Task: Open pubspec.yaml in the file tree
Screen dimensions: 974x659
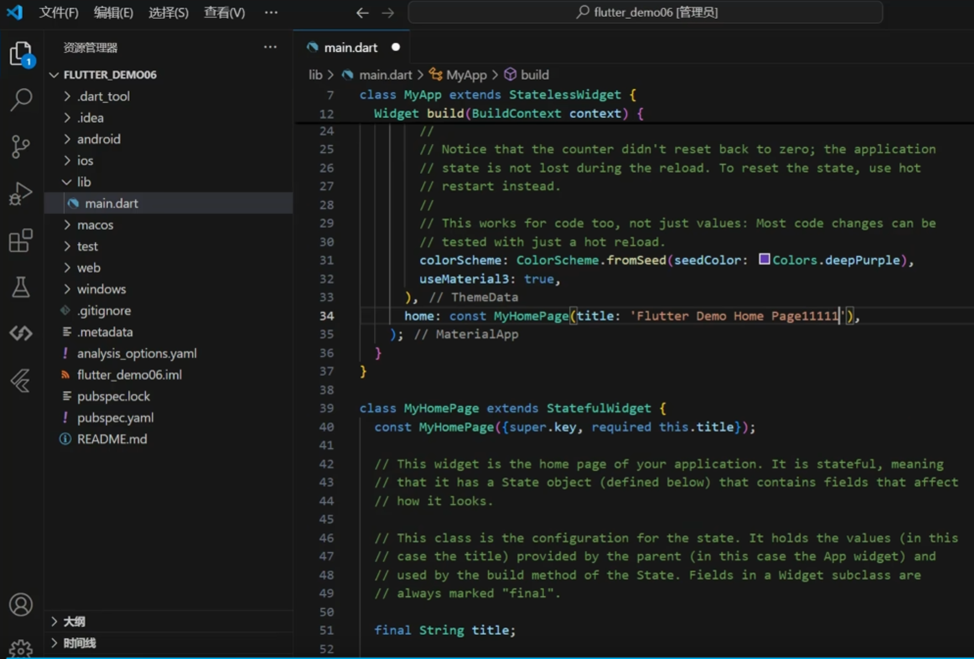Action: [115, 418]
